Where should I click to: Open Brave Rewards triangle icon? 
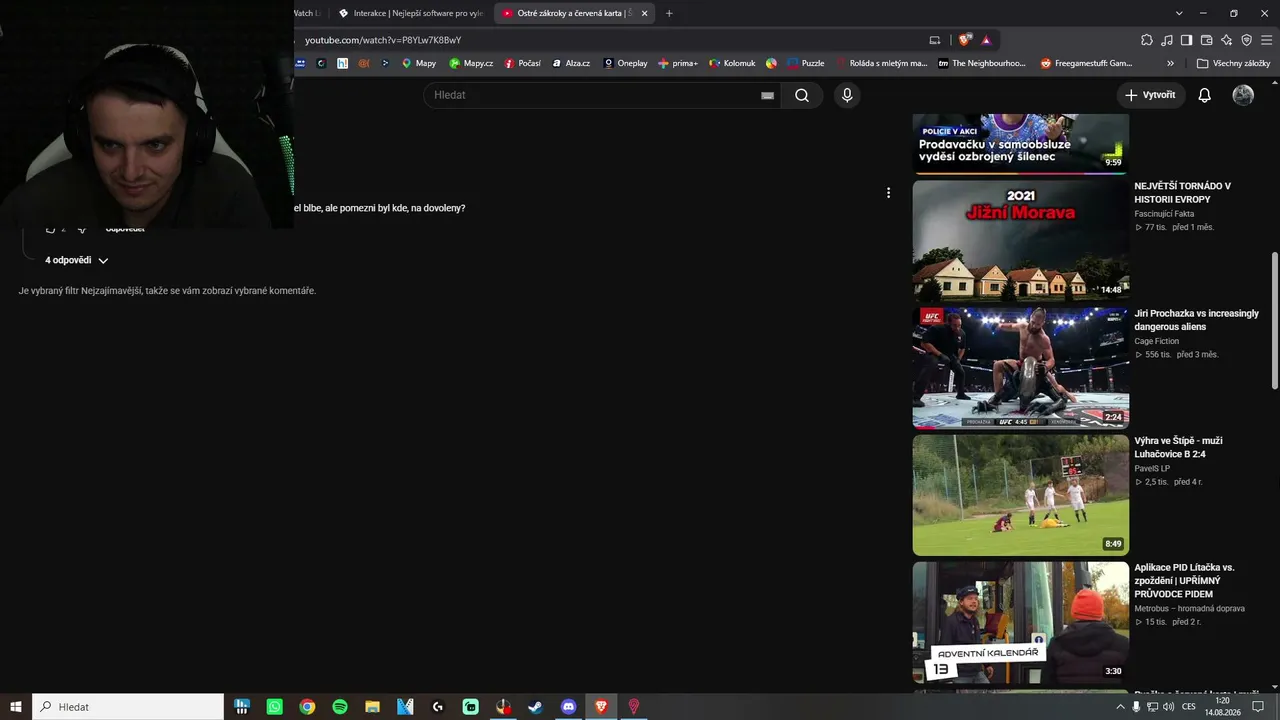click(x=986, y=40)
